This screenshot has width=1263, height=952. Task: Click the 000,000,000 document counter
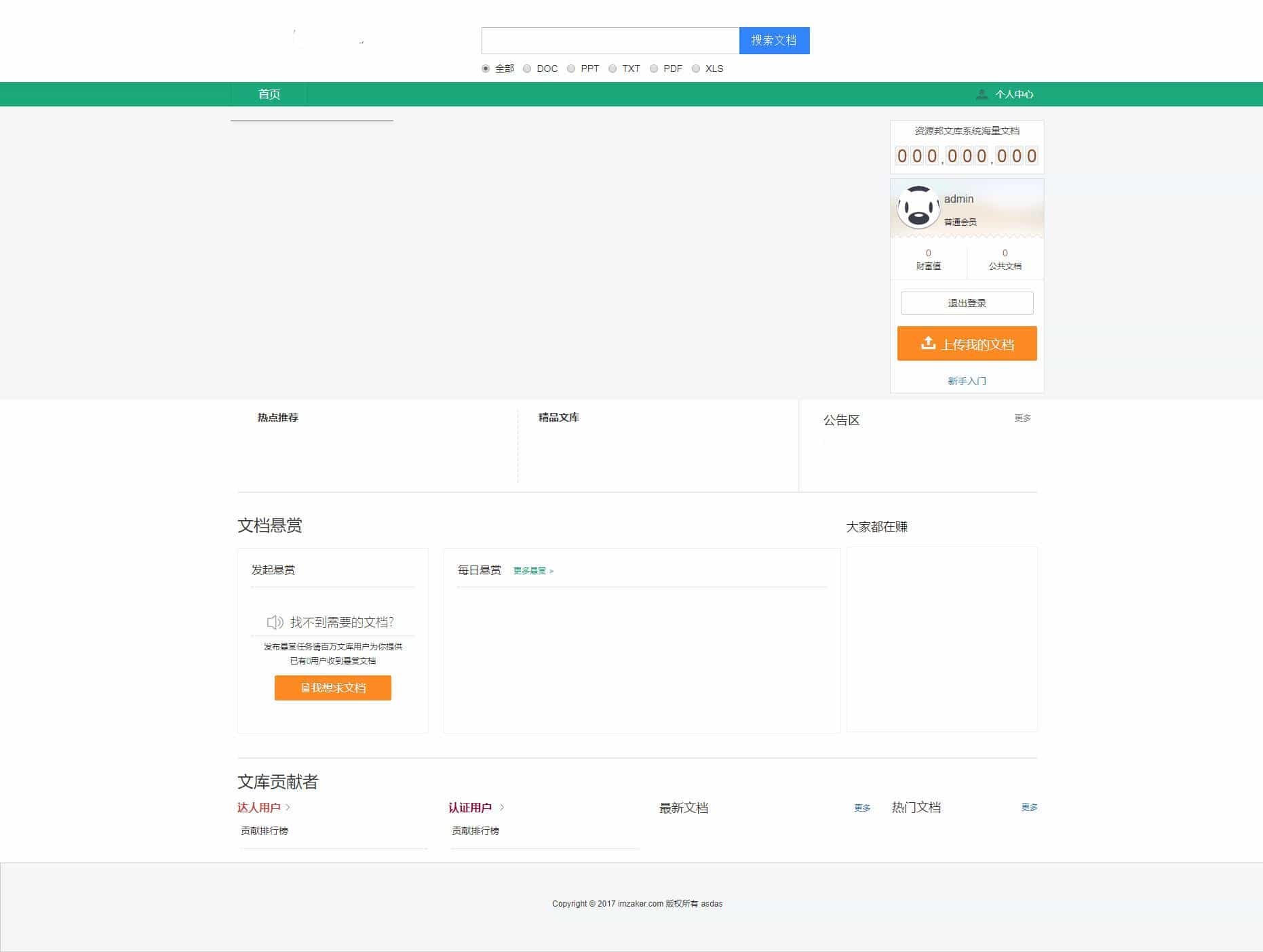tap(967, 156)
